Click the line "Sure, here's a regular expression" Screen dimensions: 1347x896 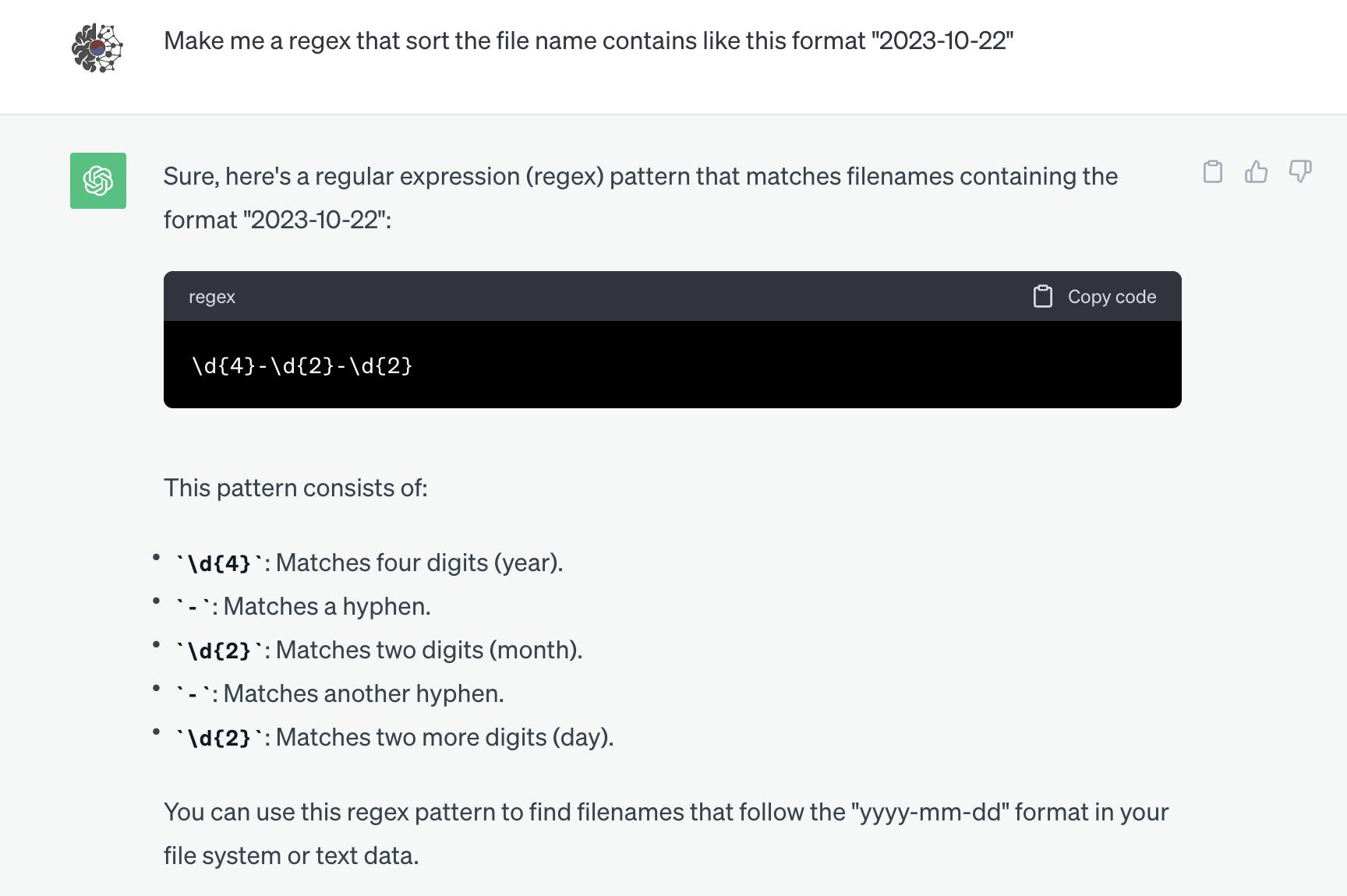[640, 176]
